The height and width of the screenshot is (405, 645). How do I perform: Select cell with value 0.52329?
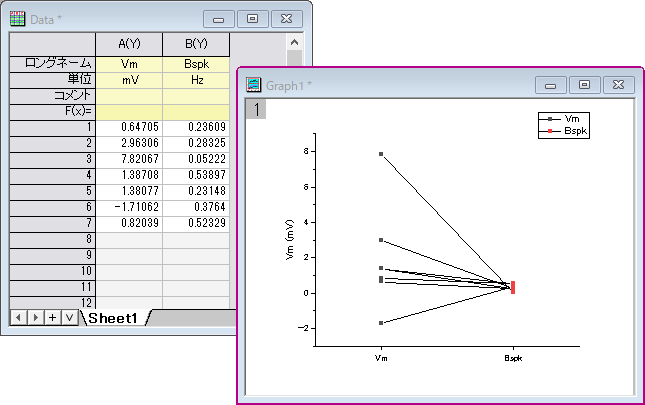point(196,223)
